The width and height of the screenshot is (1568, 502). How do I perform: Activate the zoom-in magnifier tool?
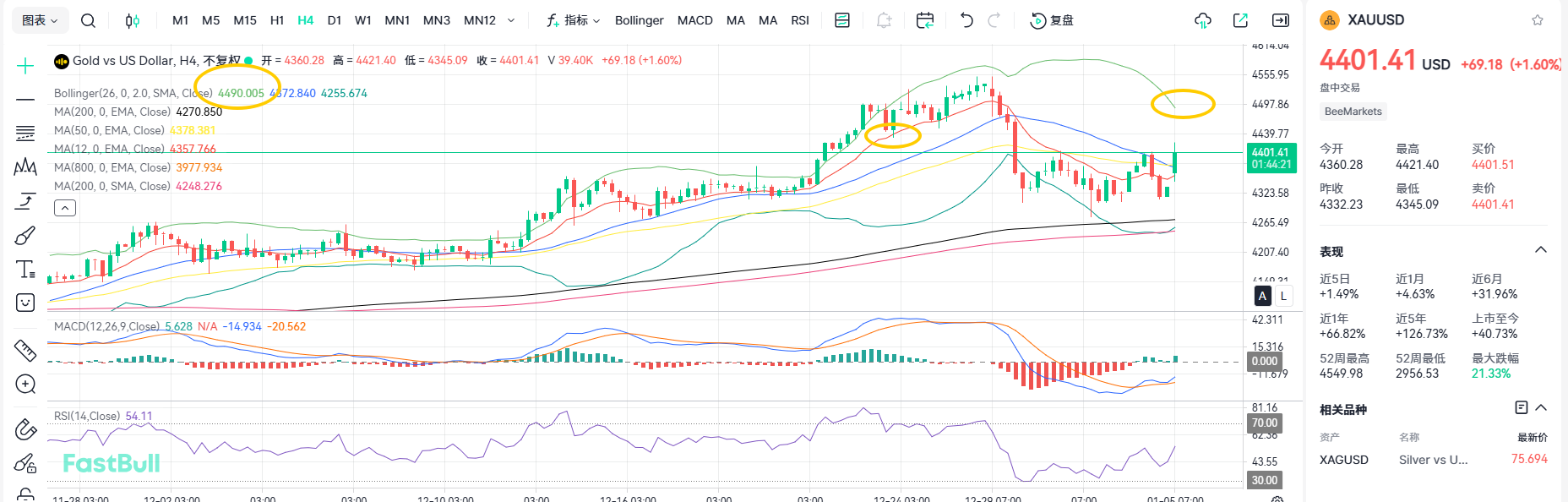[x=25, y=385]
